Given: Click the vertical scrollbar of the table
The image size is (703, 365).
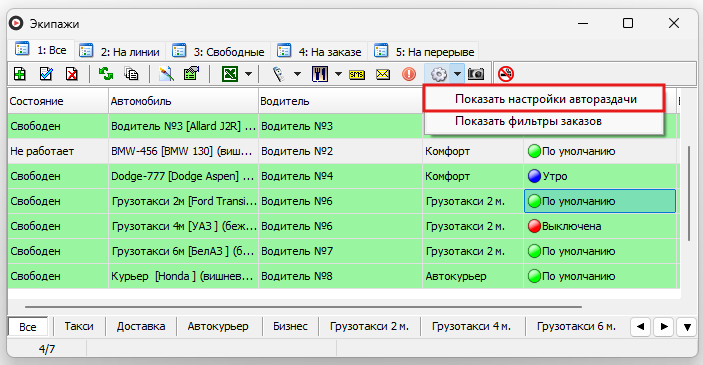Looking at the screenshot, I should coord(689,193).
